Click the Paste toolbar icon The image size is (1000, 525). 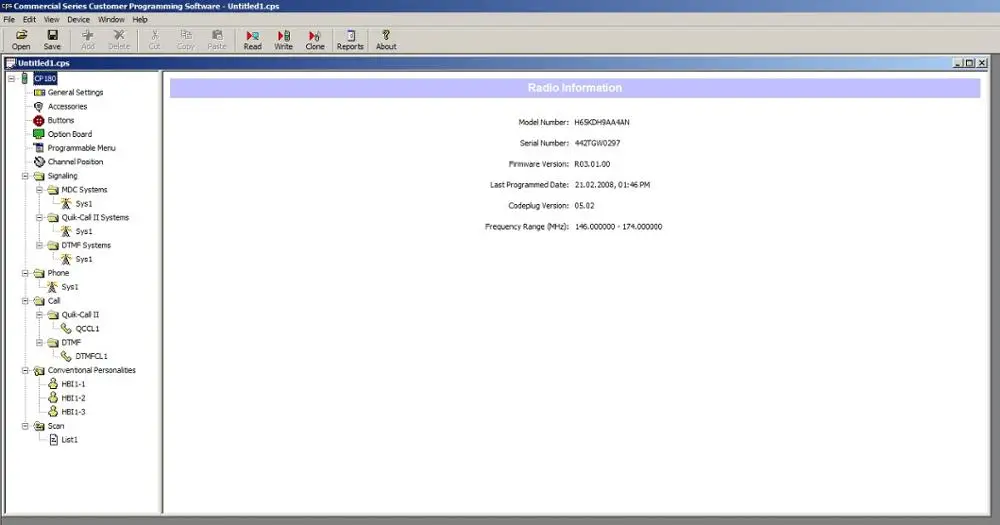tap(217, 35)
